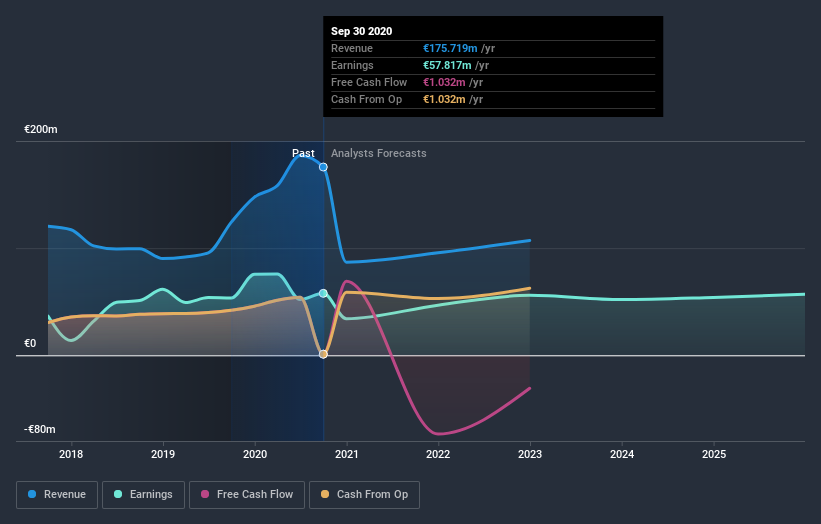Screen dimensions: 821x524
Task: Click the 2023 x-axis label
Action: (x=530, y=454)
